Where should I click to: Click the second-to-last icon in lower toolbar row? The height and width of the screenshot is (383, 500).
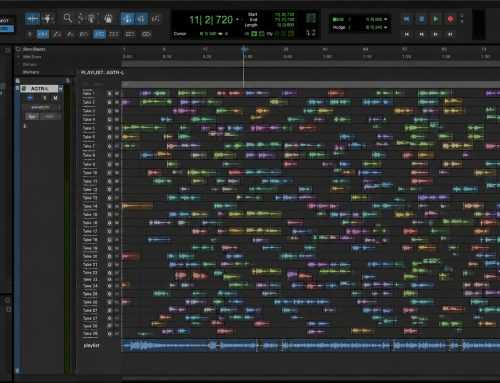130,34
